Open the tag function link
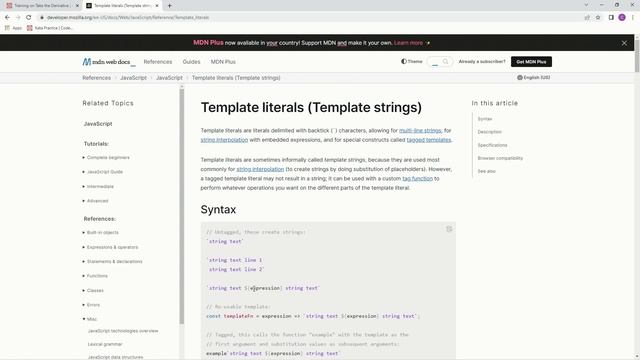The image size is (640, 360). [417, 179]
